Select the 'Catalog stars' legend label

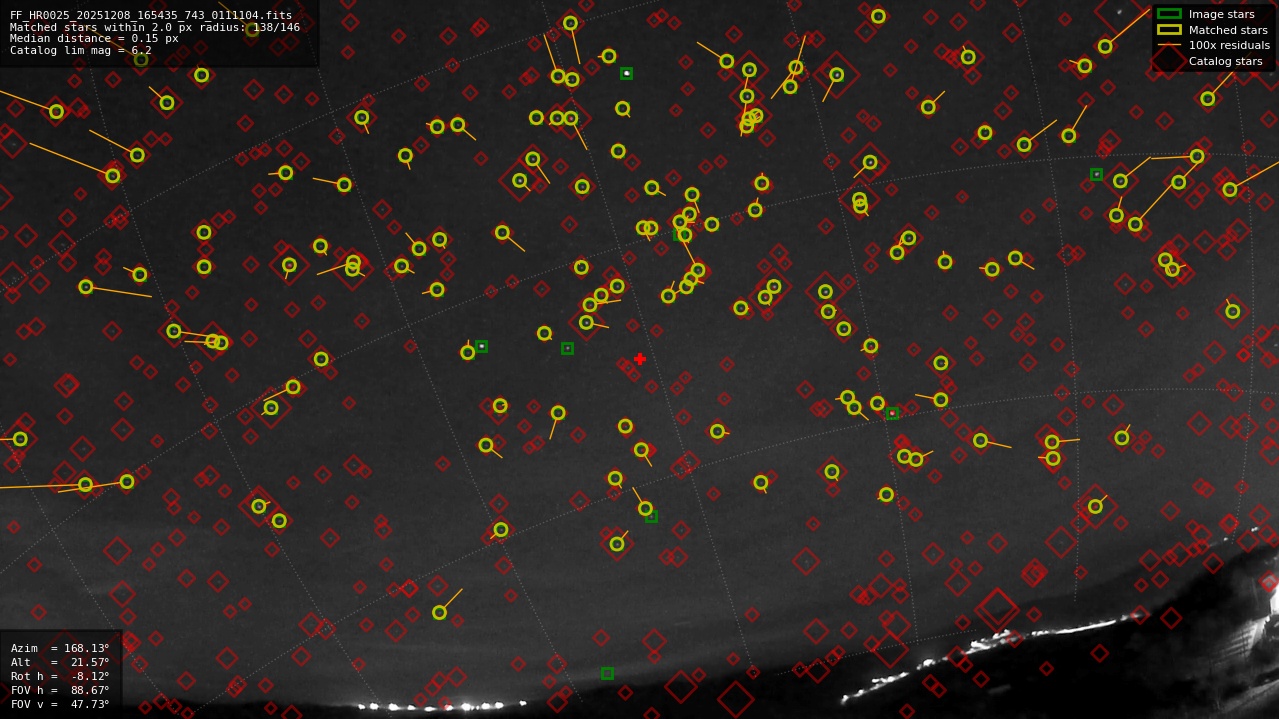pyautogui.click(x=1225, y=61)
